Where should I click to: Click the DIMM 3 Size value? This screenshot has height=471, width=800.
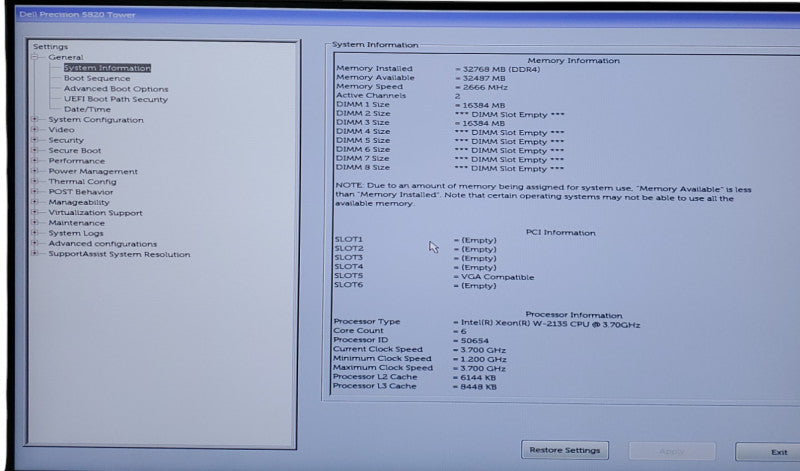pos(480,123)
